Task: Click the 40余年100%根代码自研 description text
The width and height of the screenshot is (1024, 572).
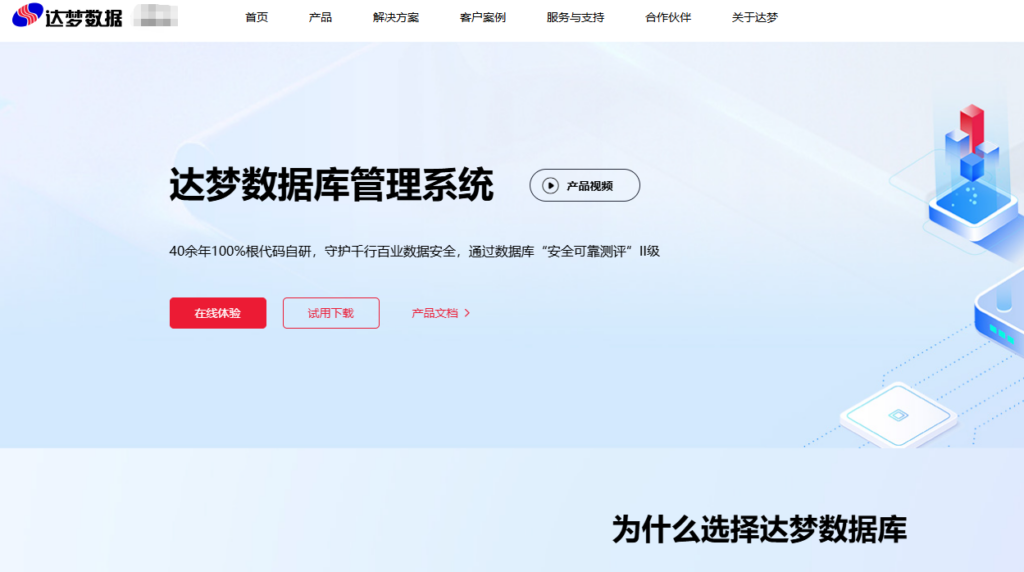Action: coord(415,251)
